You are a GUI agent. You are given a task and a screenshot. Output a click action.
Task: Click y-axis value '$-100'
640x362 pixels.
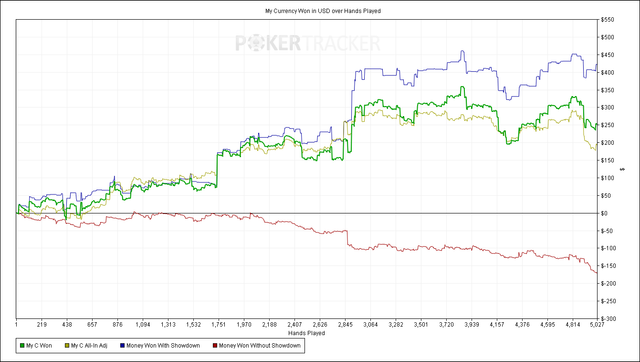(x=608, y=248)
